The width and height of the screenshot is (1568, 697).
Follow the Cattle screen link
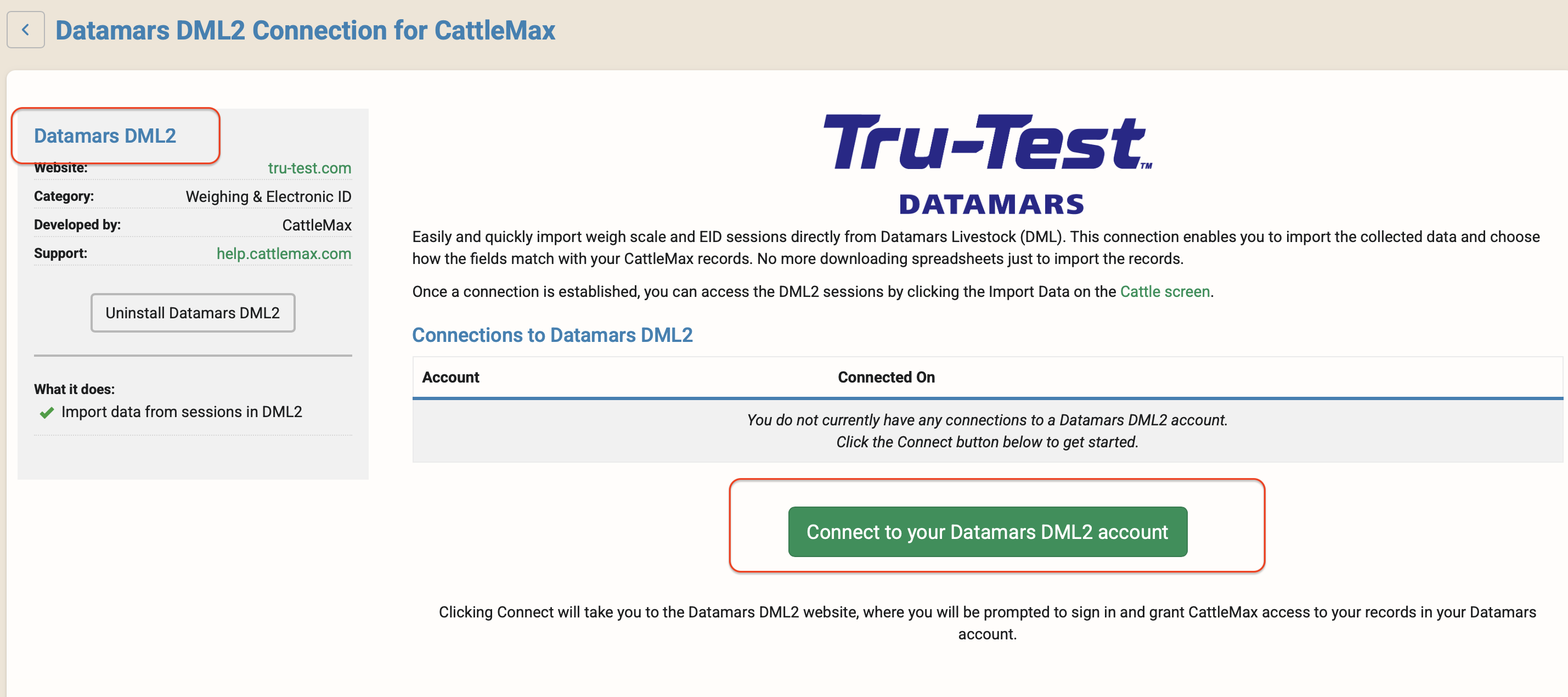tap(1164, 291)
